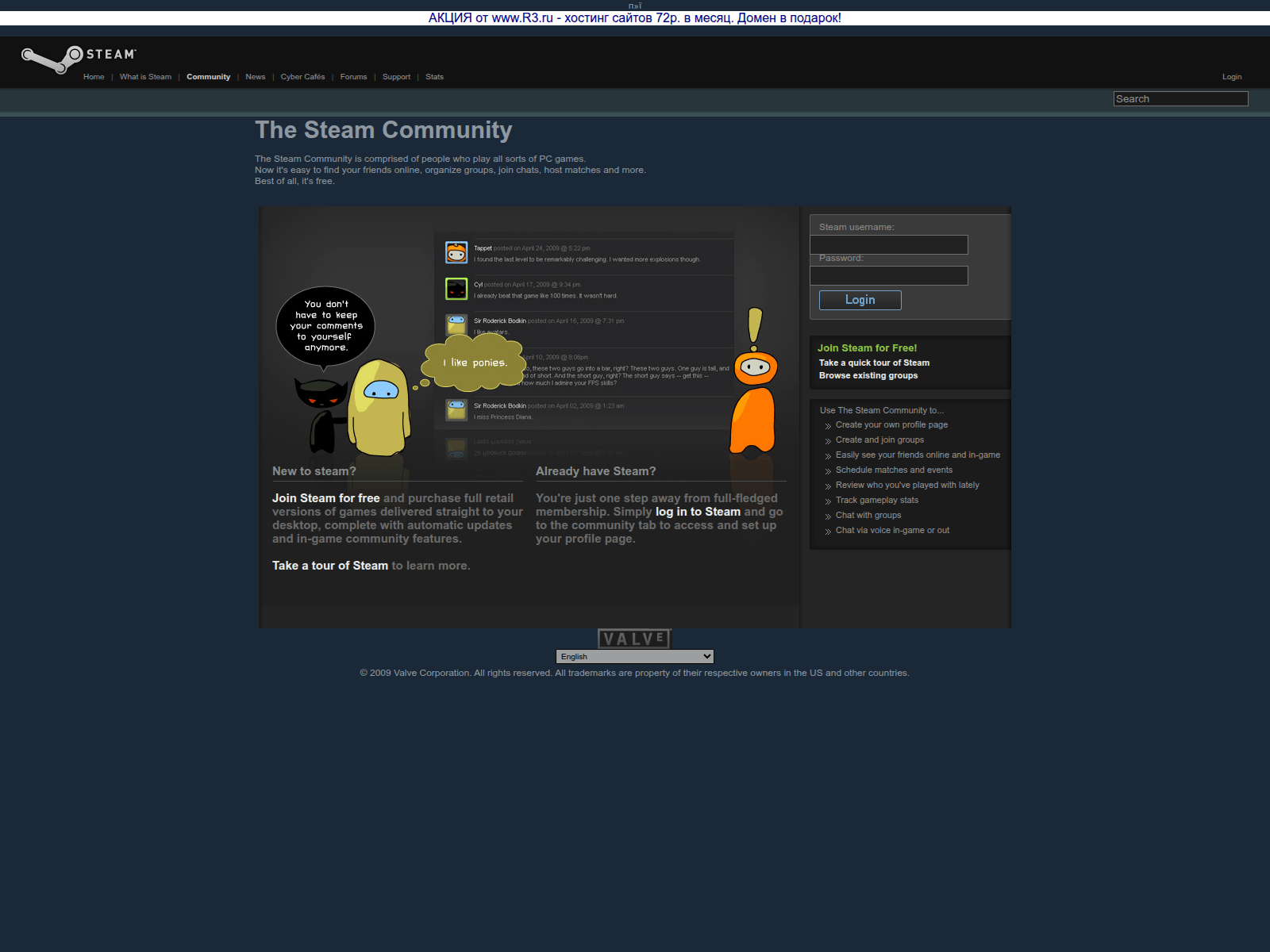This screenshot has height=952, width=1270.
Task: Focus the Steam username field
Action: [x=888, y=244]
